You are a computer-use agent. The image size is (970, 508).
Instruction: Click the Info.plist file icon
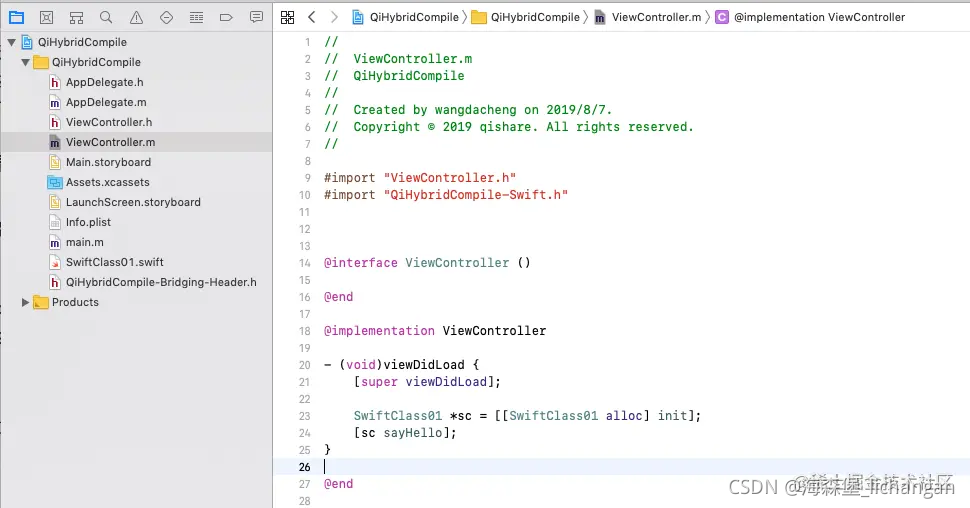pyautogui.click(x=55, y=222)
